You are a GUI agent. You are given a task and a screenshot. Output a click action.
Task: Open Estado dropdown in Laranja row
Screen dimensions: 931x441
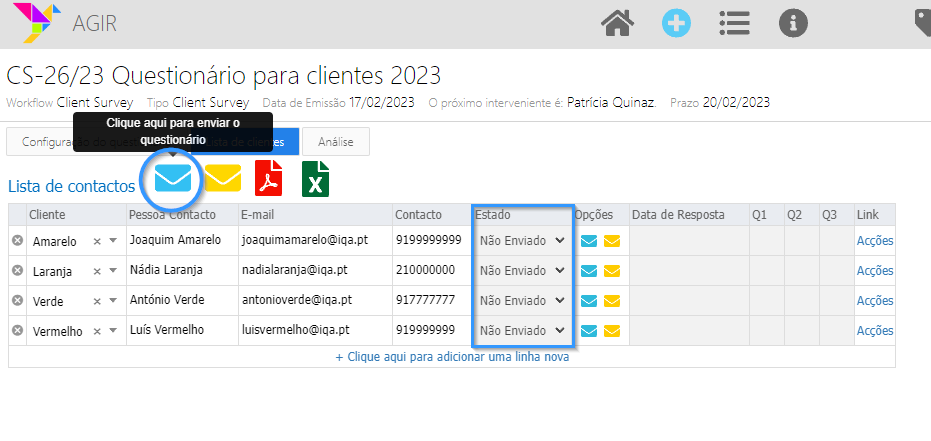pyautogui.click(x=522, y=270)
